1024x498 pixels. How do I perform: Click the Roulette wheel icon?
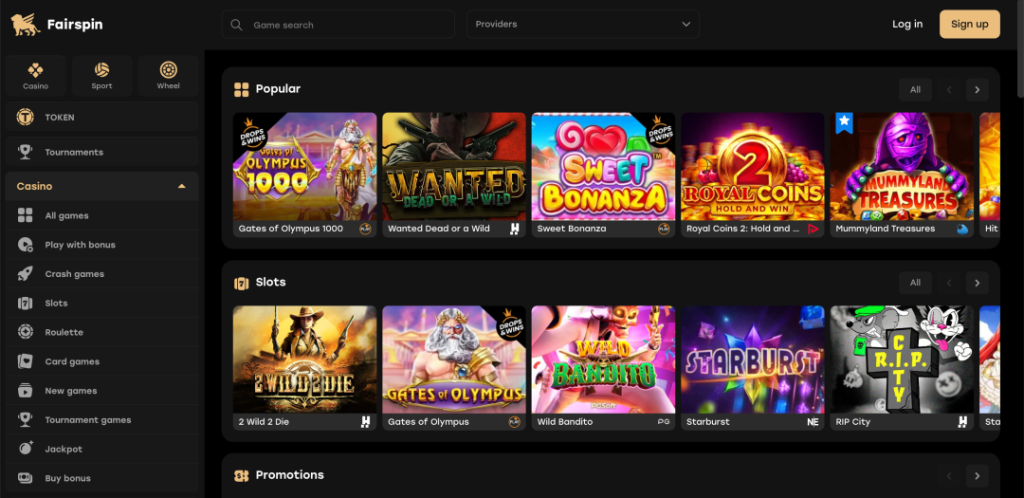pyautogui.click(x=25, y=332)
